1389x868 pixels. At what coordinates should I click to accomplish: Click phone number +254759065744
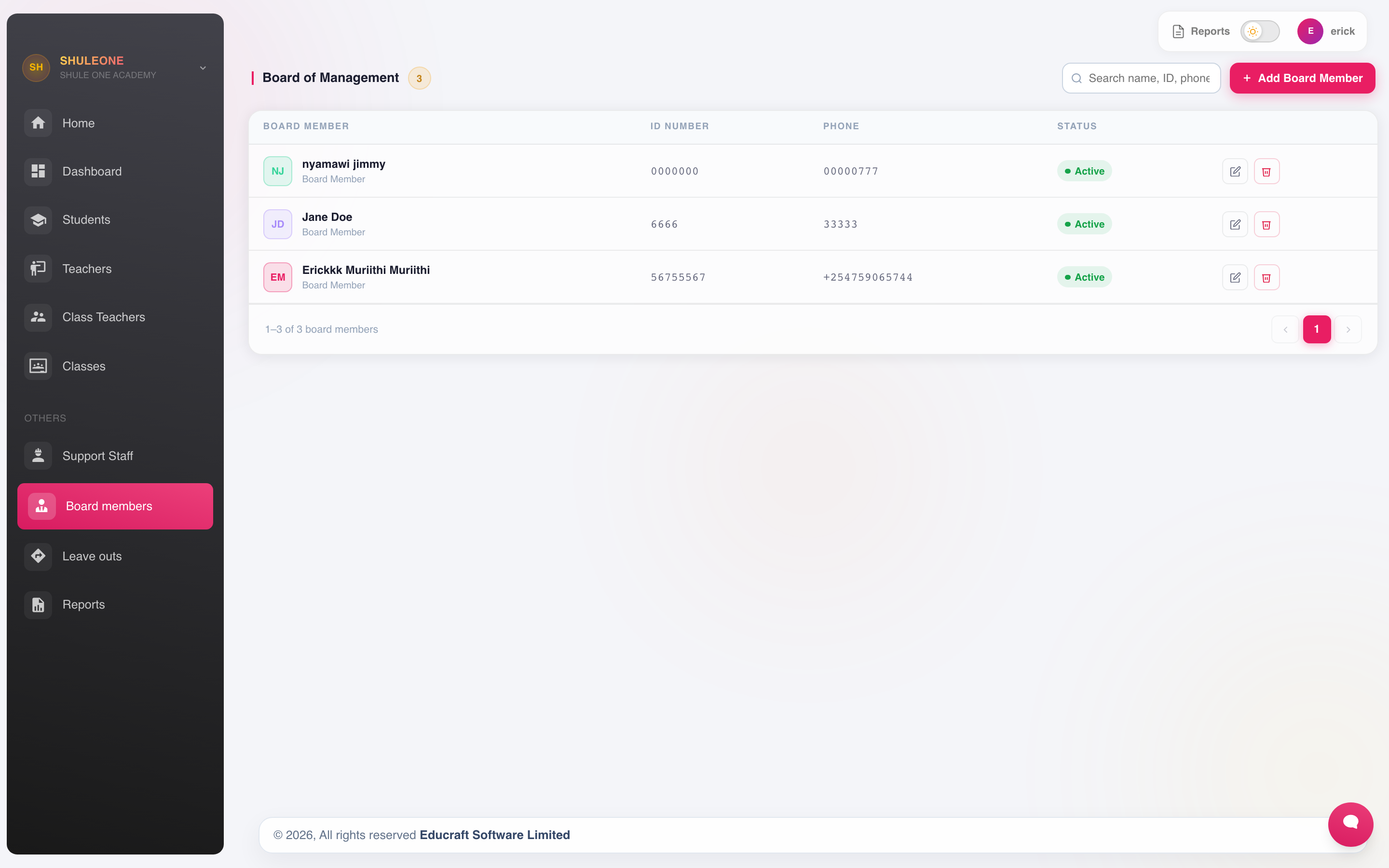868,277
